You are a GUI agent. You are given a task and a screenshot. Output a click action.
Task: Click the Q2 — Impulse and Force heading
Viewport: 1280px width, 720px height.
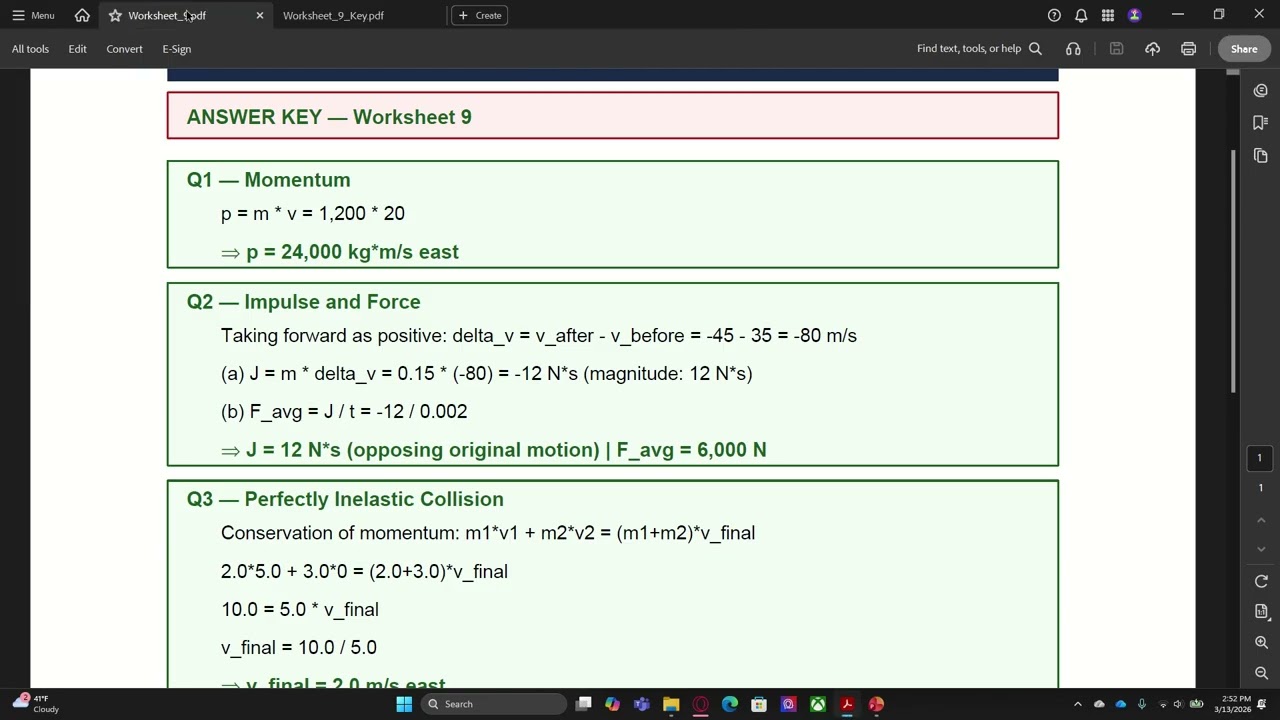(x=303, y=302)
